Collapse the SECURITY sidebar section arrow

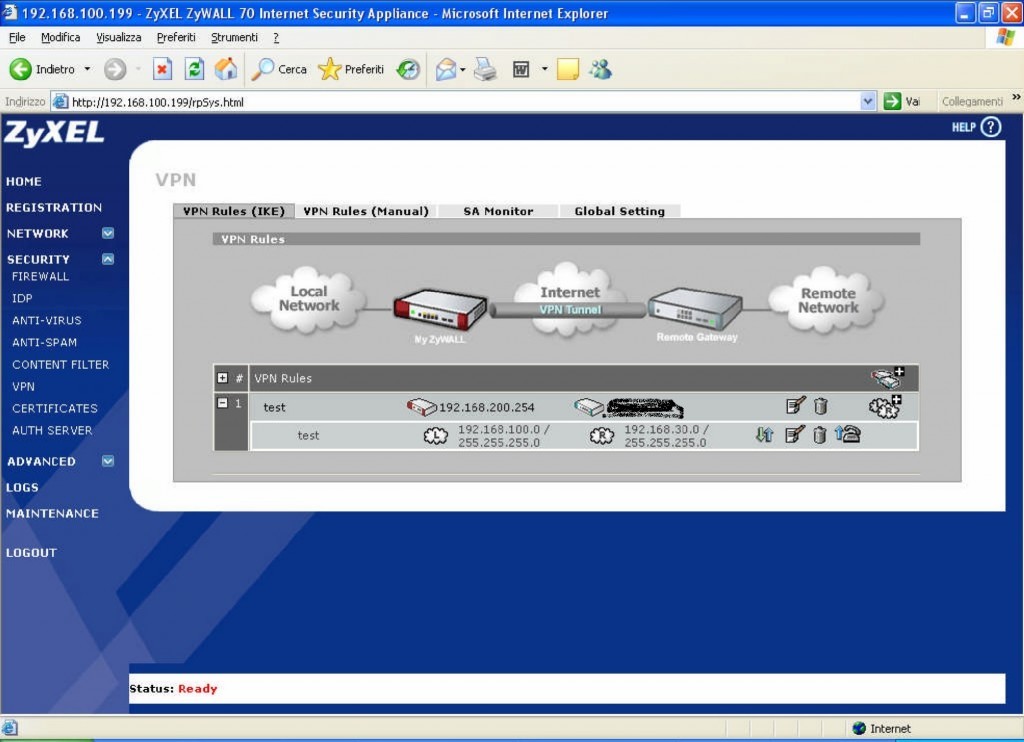pos(108,259)
